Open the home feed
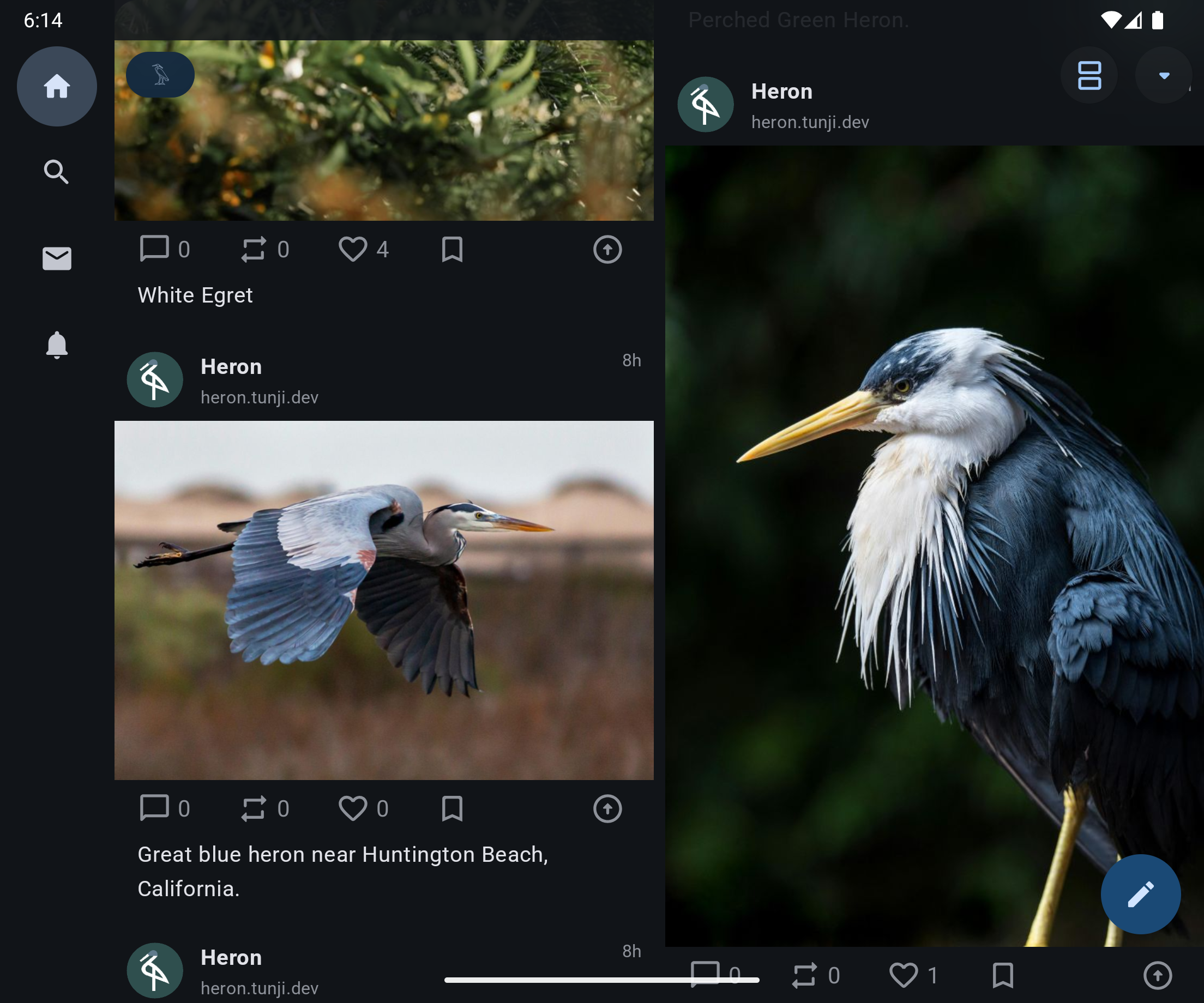The image size is (1204, 1003). (x=57, y=86)
